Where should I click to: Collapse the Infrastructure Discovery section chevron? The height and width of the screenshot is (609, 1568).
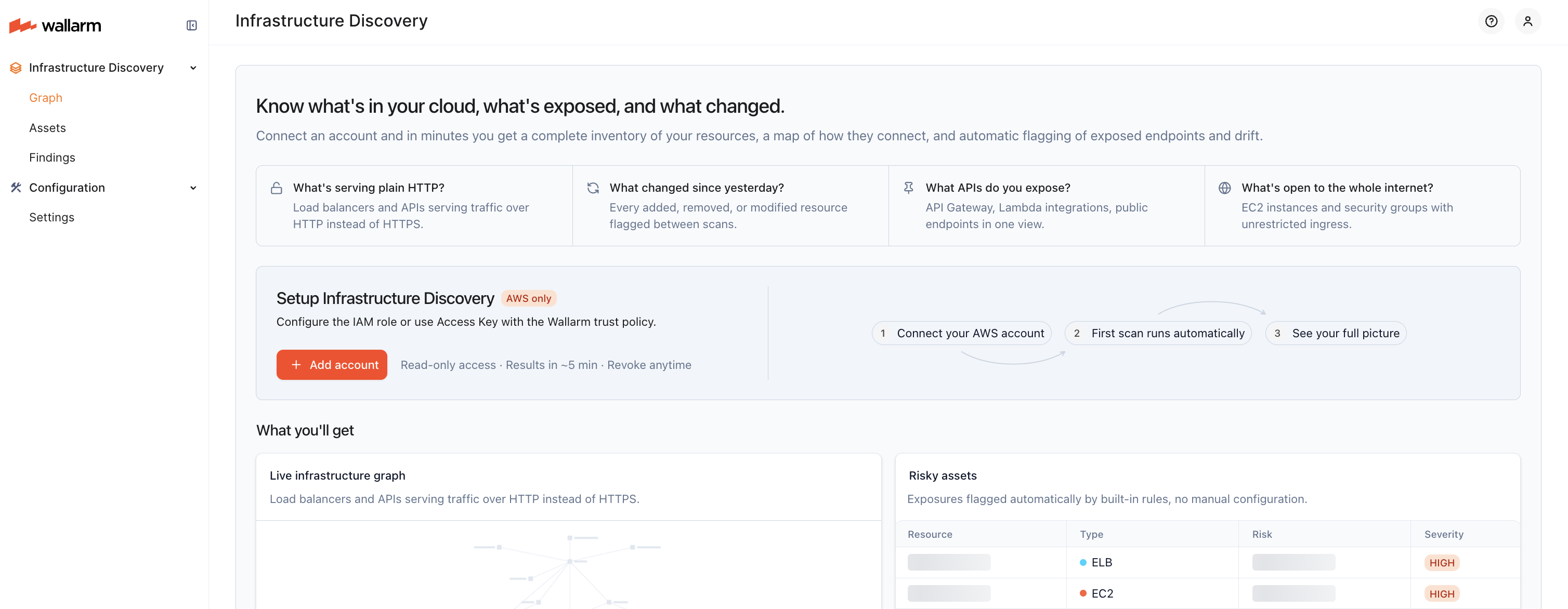click(193, 68)
